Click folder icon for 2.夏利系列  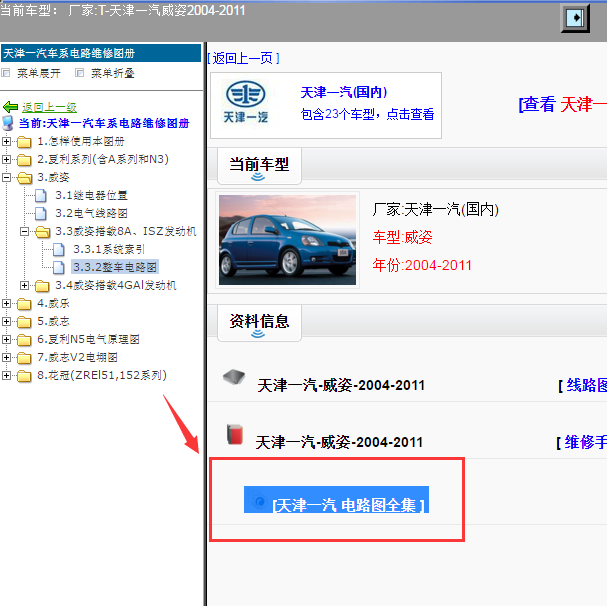[x=24, y=160]
